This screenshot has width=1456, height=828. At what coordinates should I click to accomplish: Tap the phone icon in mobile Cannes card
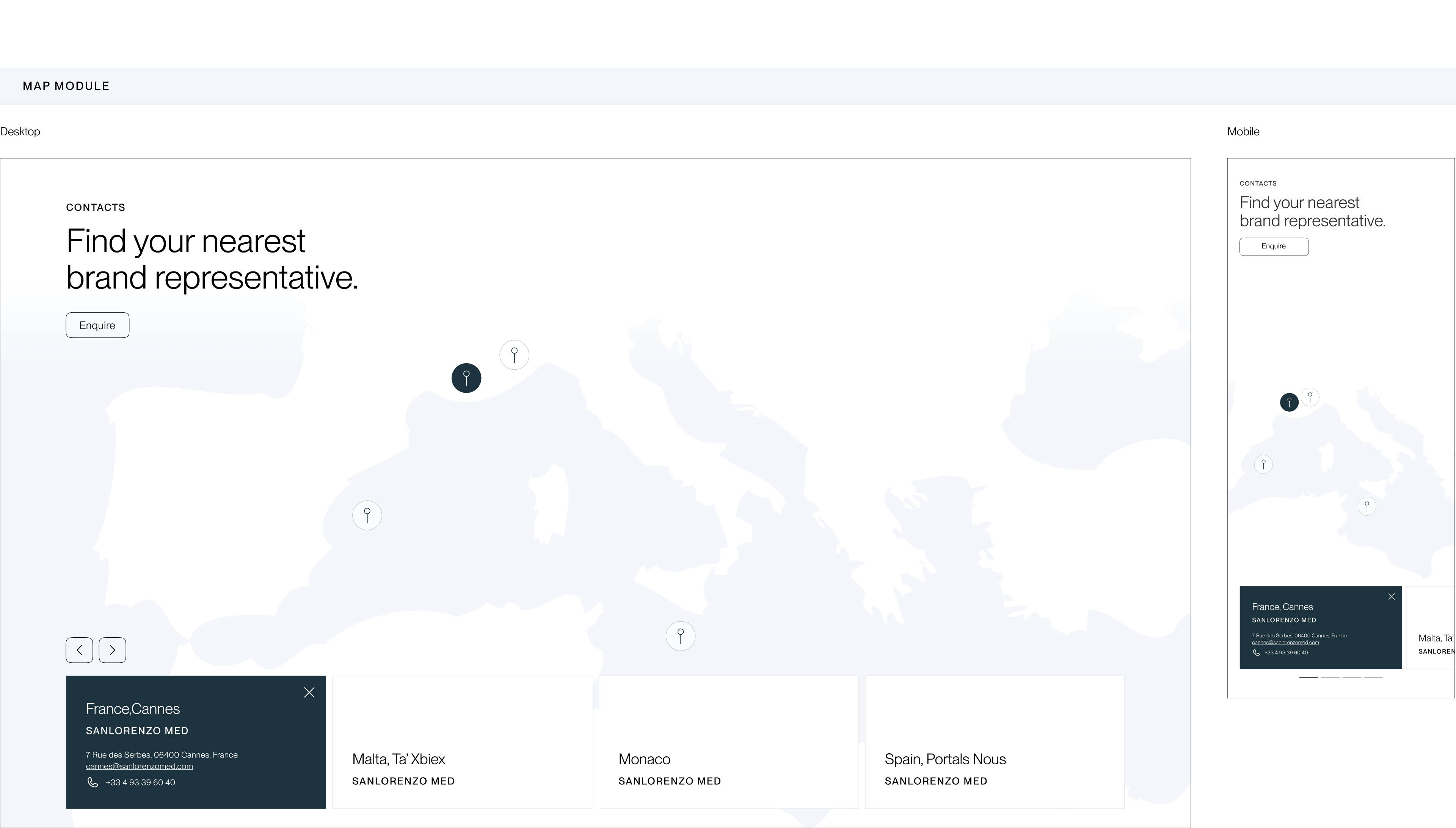[1256, 652]
